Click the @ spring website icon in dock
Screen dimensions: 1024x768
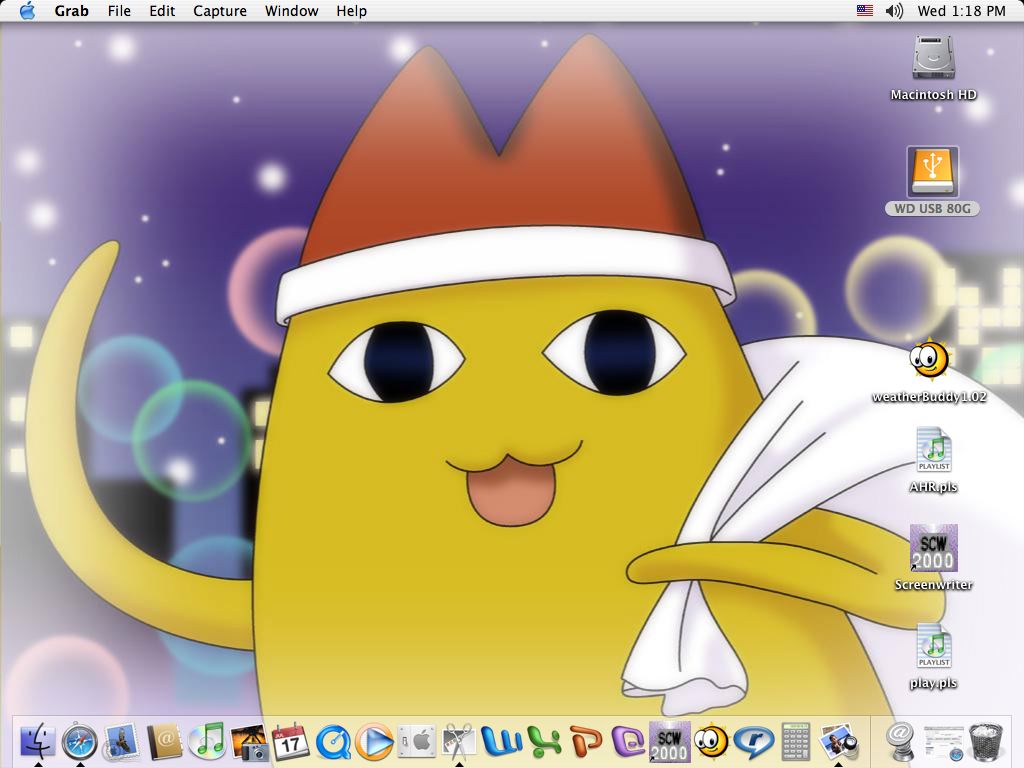click(x=900, y=741)
